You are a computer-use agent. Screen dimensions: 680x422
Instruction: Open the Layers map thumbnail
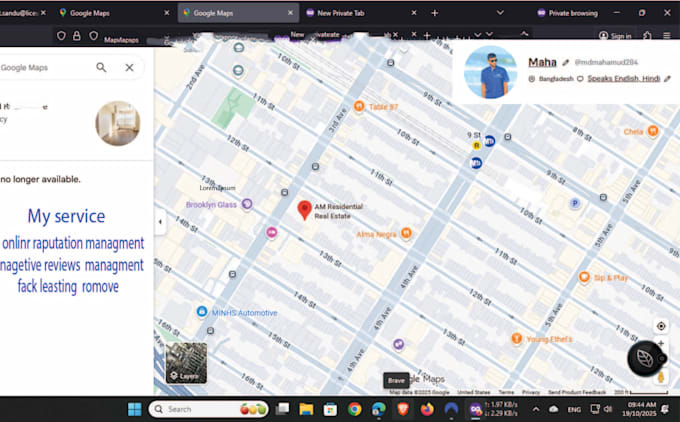186,363
